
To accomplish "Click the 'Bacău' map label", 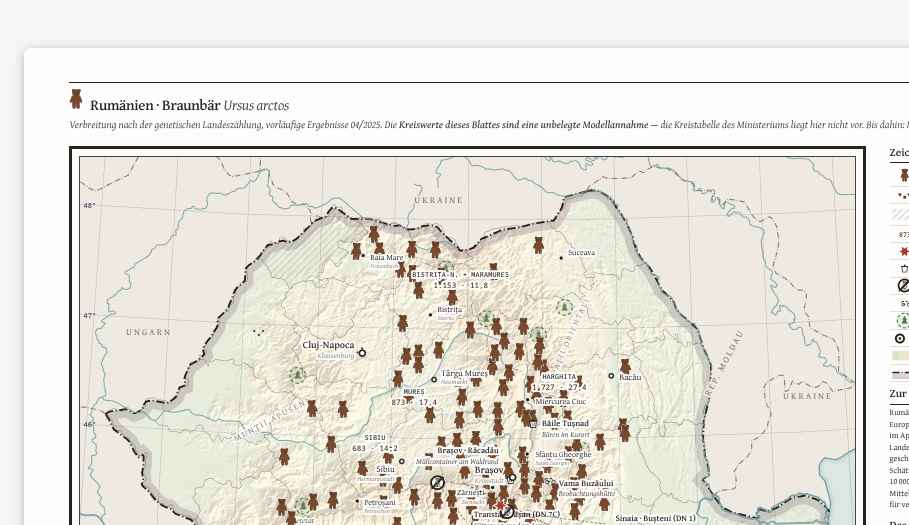I will point(630,377).
